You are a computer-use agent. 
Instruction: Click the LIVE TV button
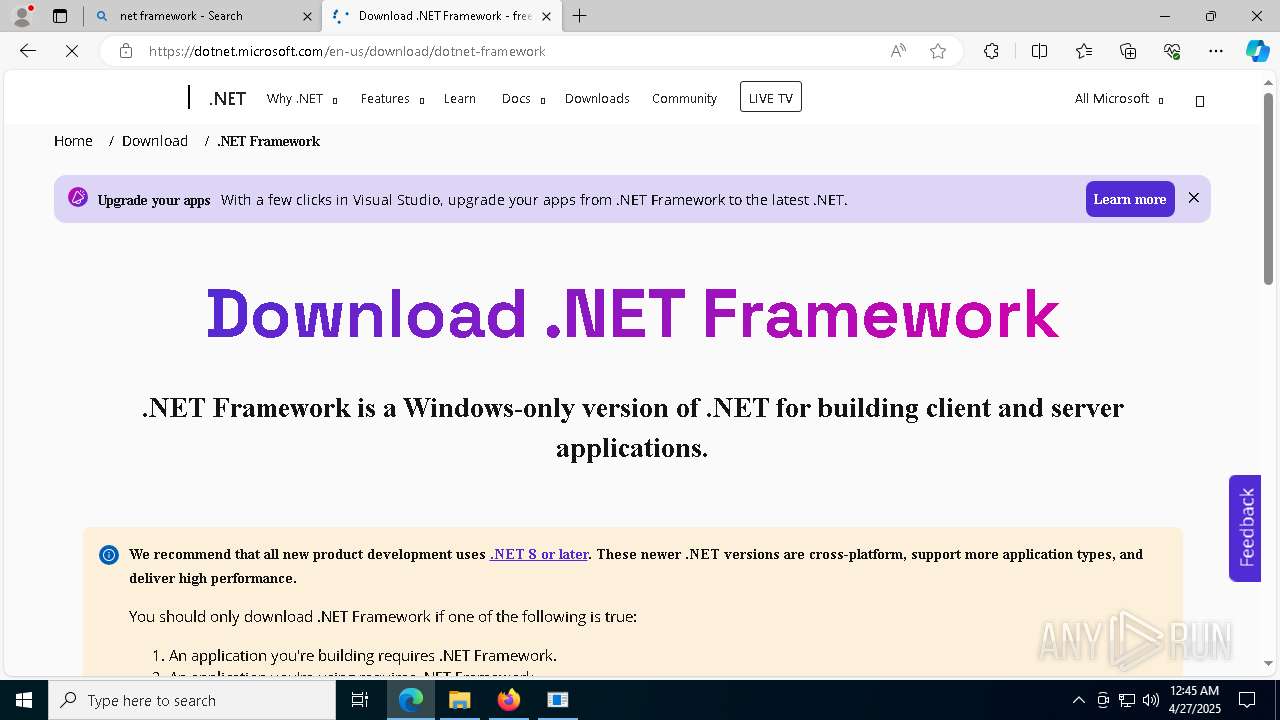[x=771, y=97]
